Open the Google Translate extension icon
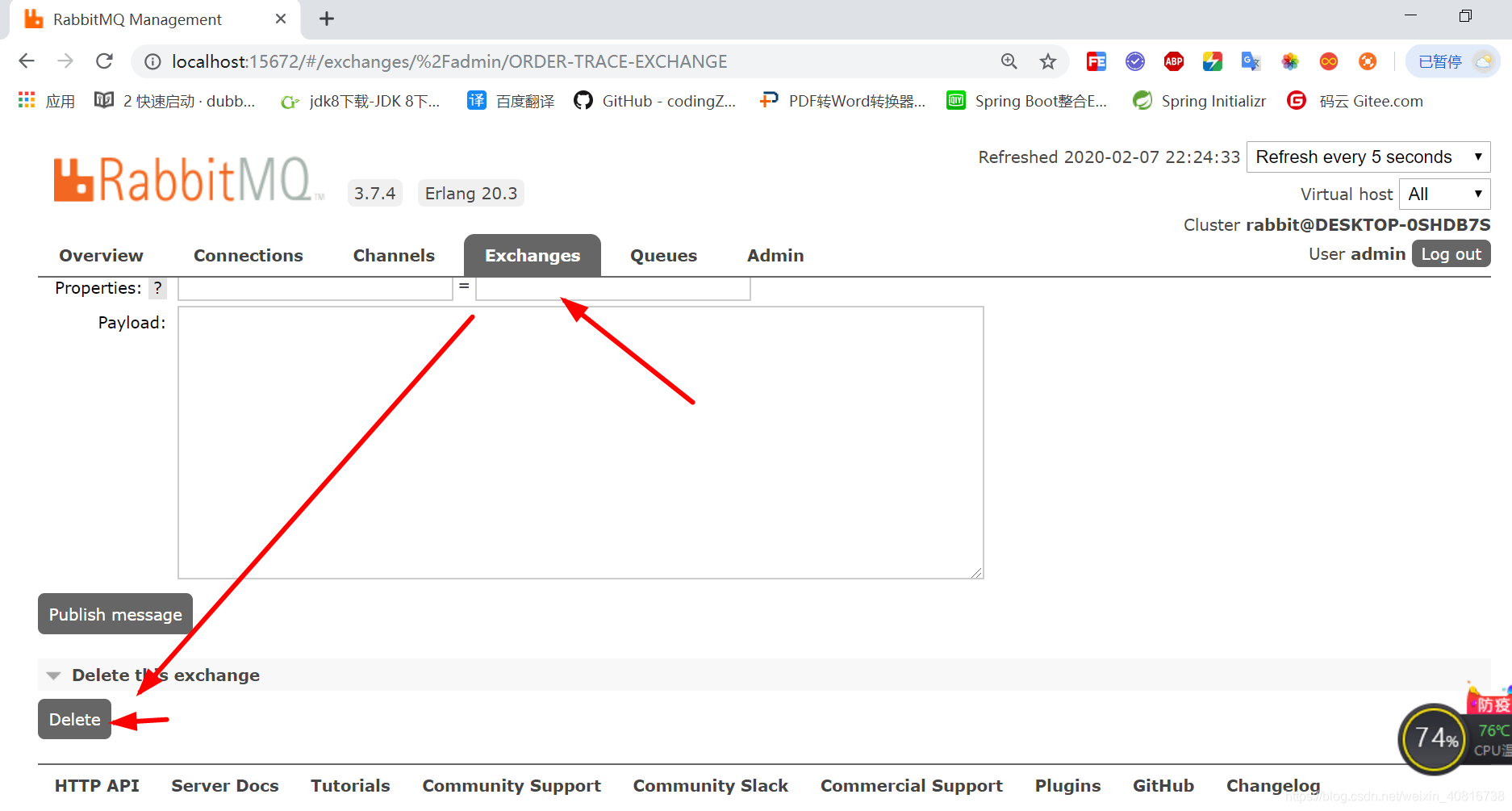This screenshot has width=1512, height=811. point(1251,61)
